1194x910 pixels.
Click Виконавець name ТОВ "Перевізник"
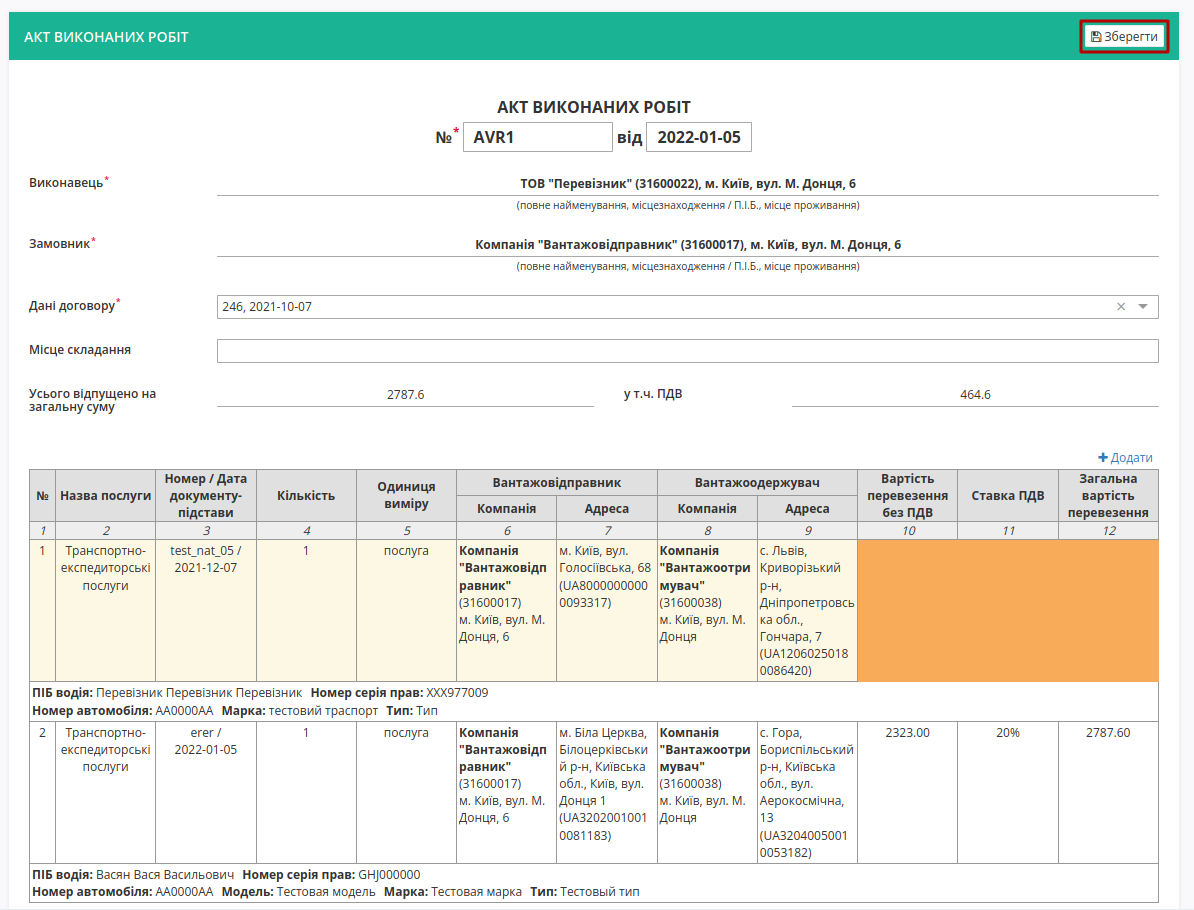688,184
